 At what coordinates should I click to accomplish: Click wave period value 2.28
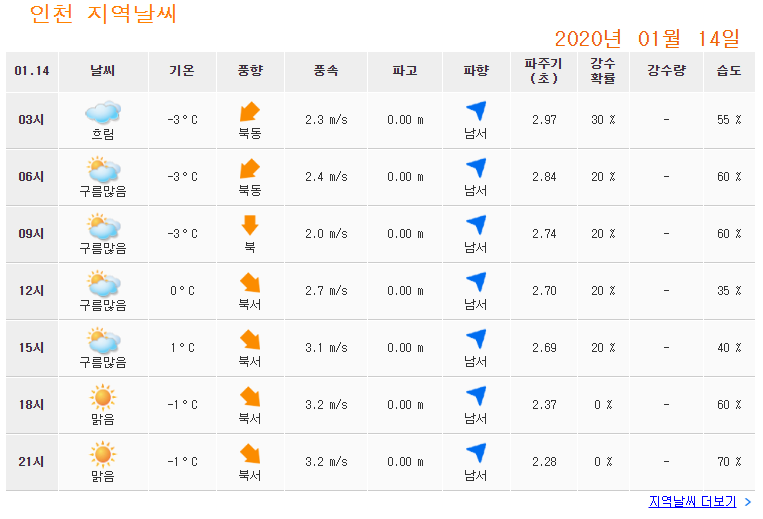544,462
